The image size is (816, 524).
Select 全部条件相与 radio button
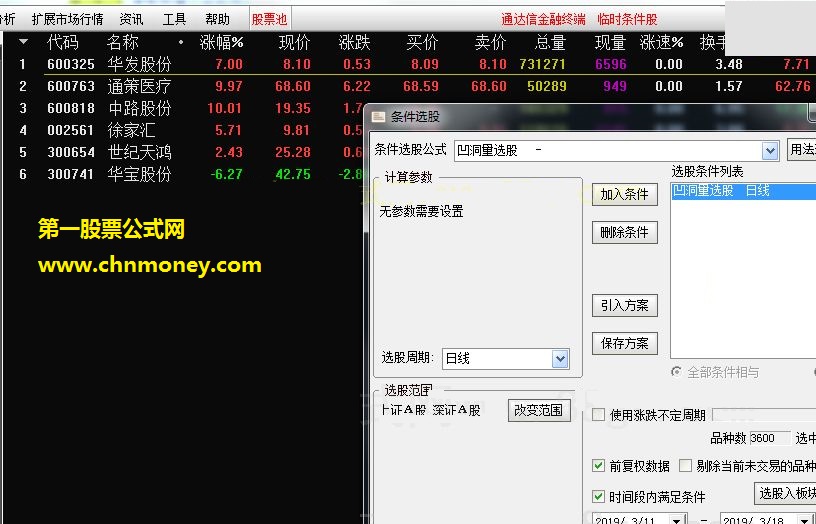676,372
